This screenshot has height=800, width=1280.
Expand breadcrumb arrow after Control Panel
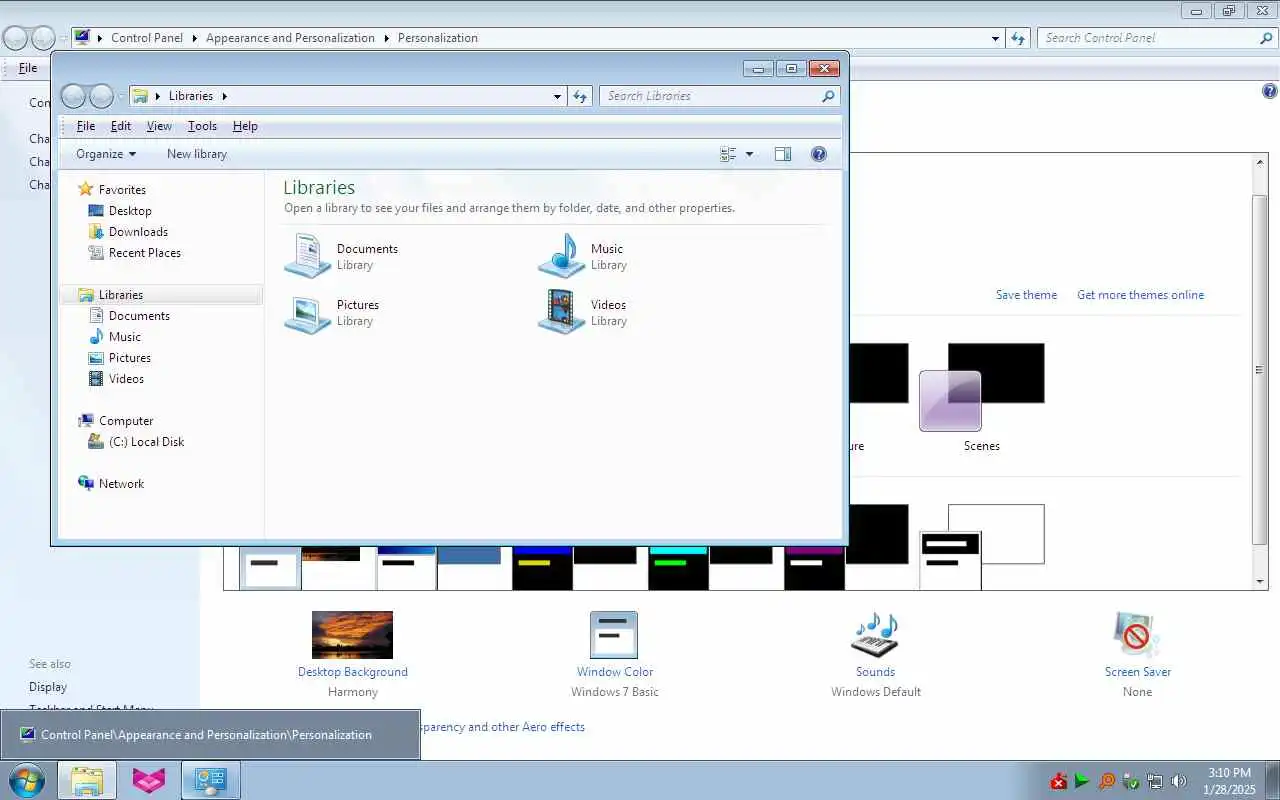tap(194, 38)
